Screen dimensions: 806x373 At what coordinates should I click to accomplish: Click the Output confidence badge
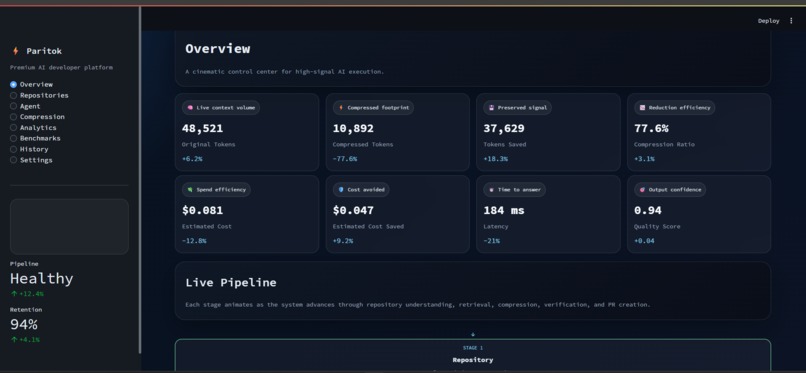[670, 190]
